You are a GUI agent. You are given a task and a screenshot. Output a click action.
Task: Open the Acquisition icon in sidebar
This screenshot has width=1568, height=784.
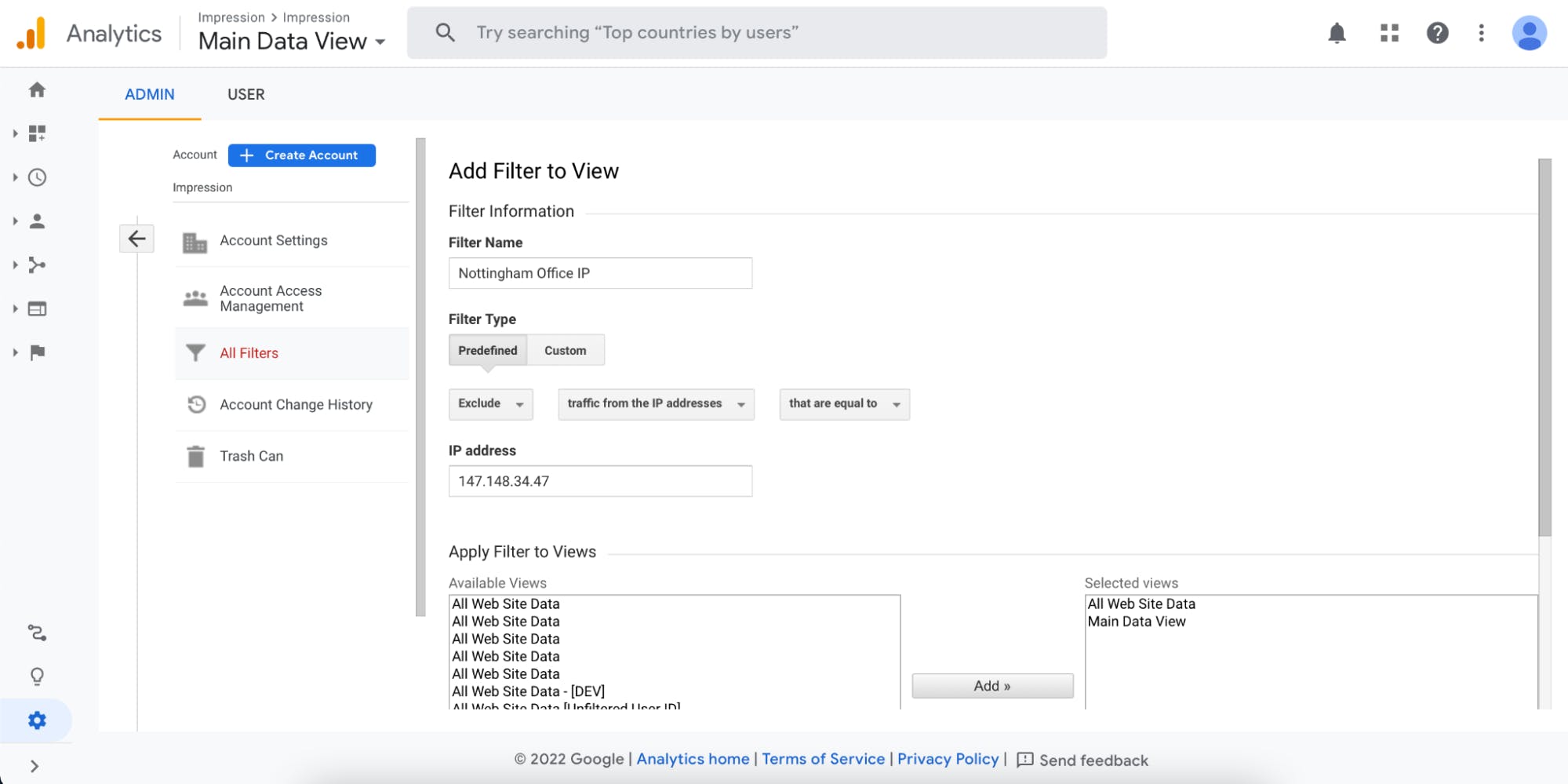[37, 265]
